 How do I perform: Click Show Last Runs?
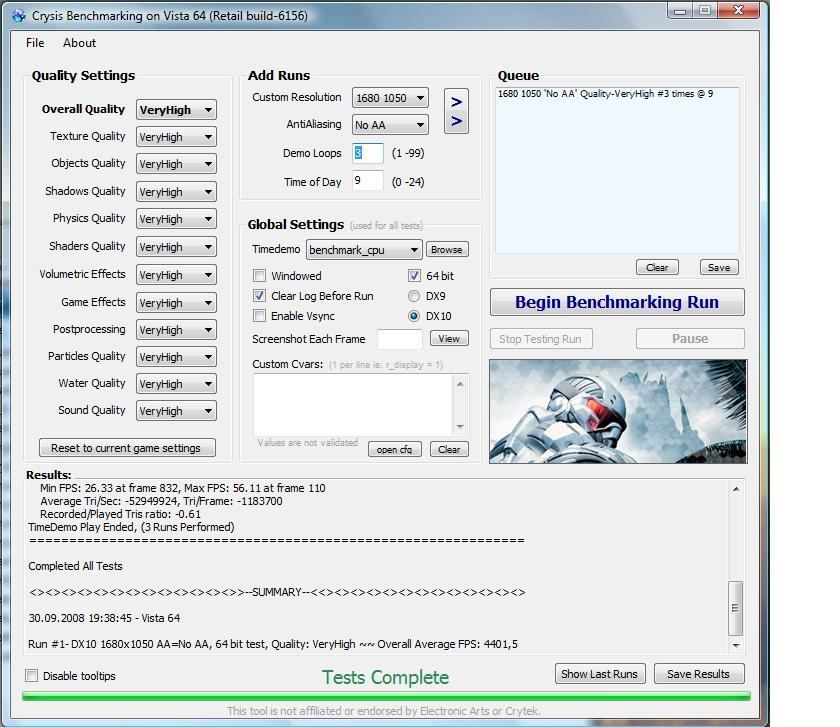pyautogui.click(x=600, y=674)
